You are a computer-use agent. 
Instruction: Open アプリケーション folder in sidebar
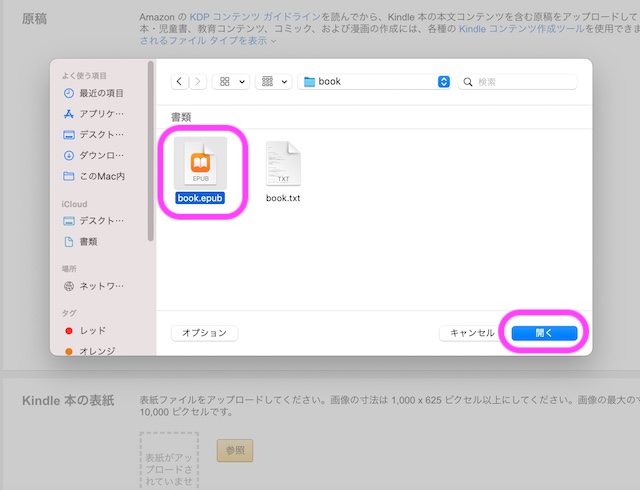pyautogui.click(x=100, y=114)
